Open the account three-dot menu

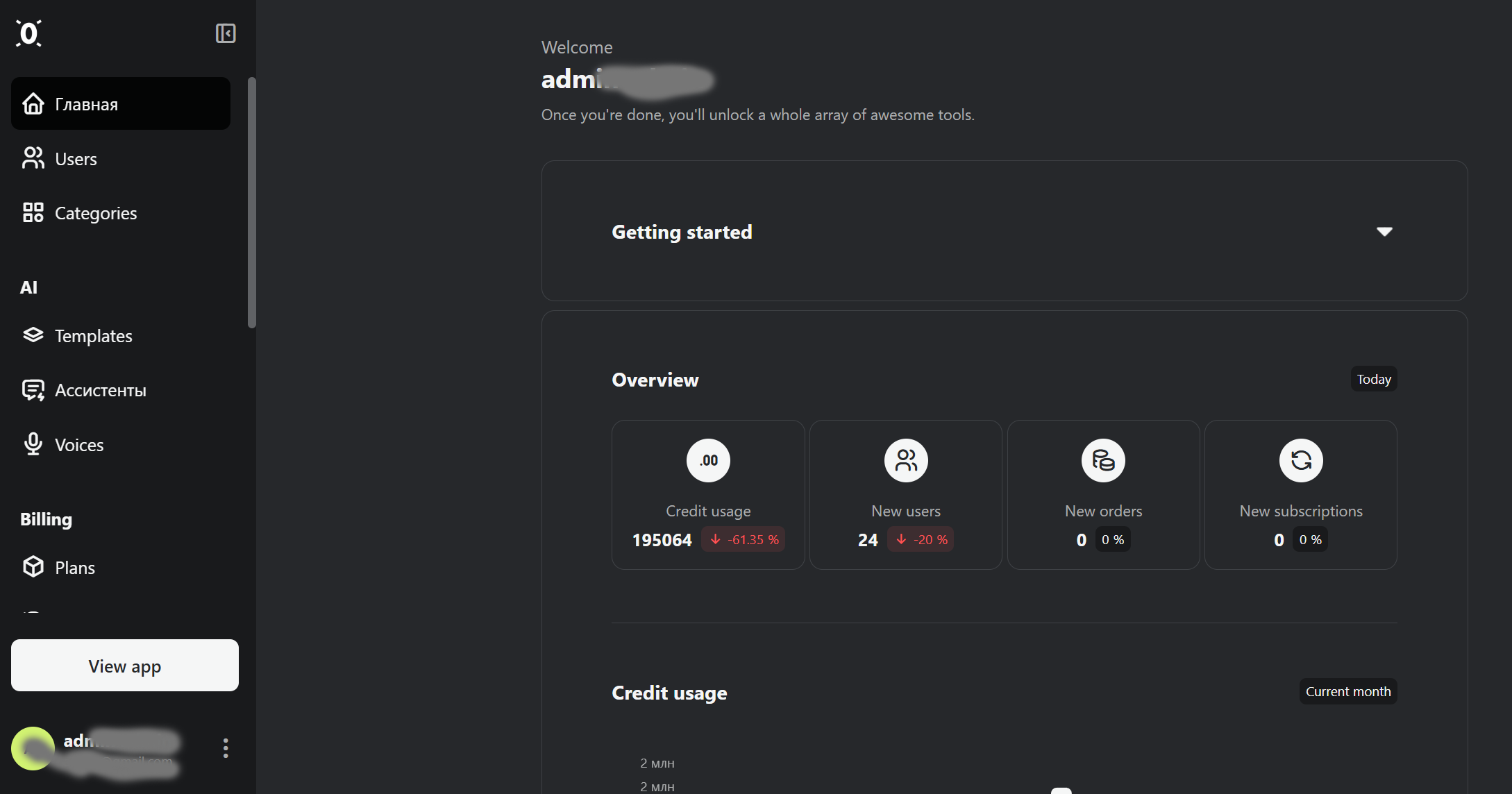[x=226, y=748]
